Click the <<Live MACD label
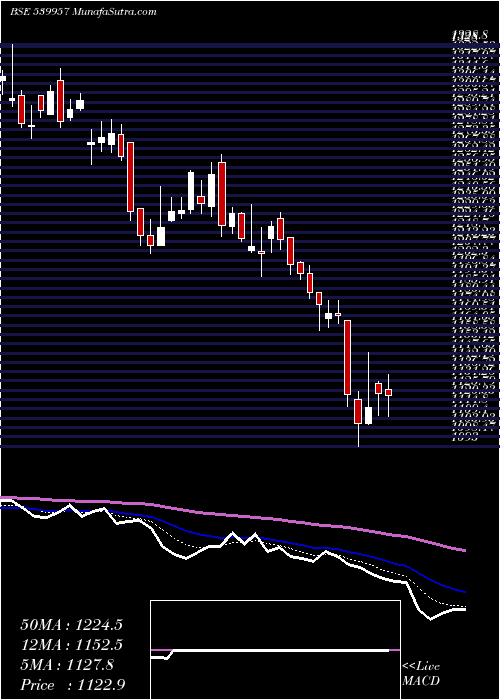The width and height of the screenshot is (500, 700). click(x=421, y=675)
